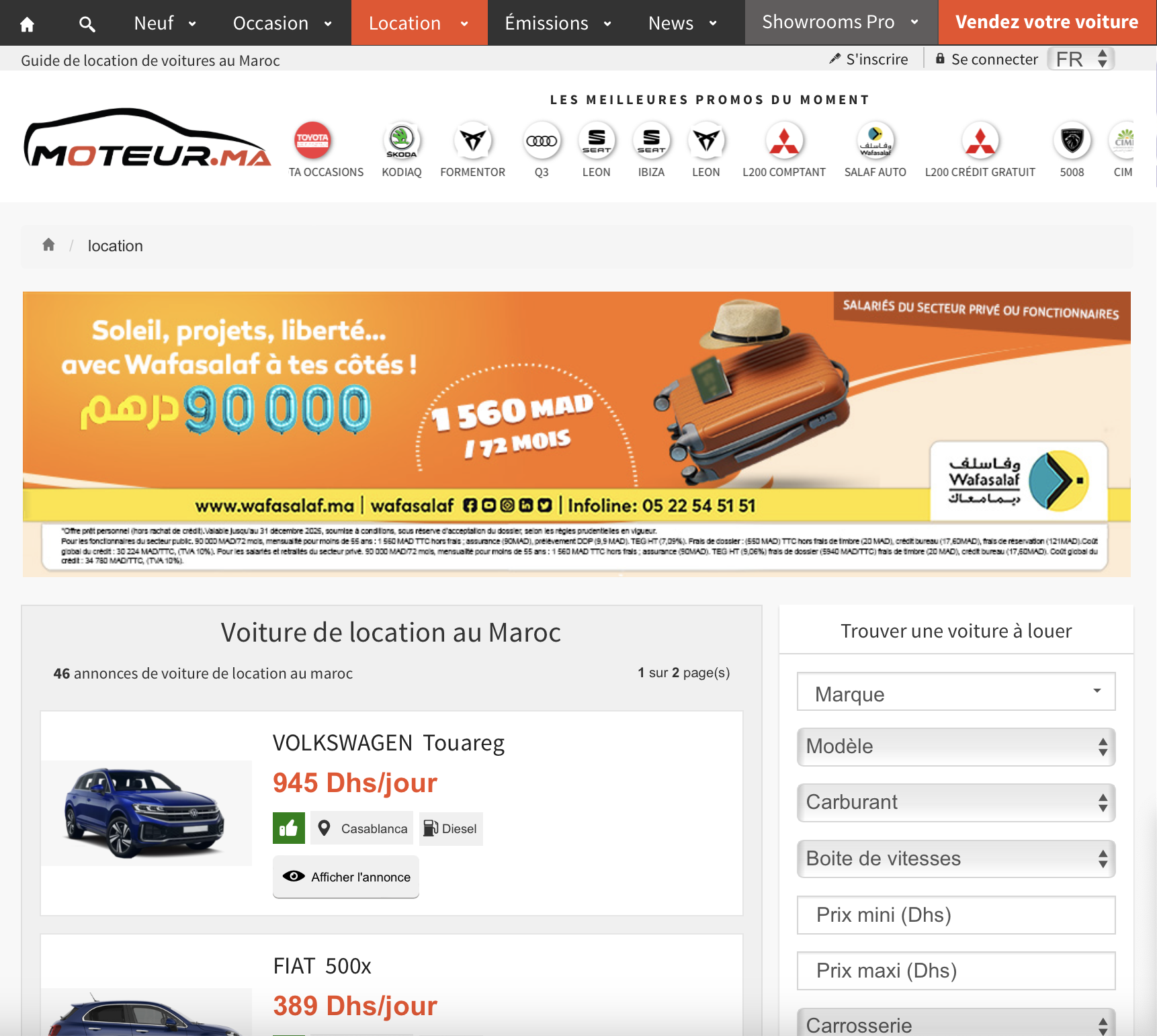Open the News menu
The width and height of the screenshot is (1157, 1036).
(682, 23)
